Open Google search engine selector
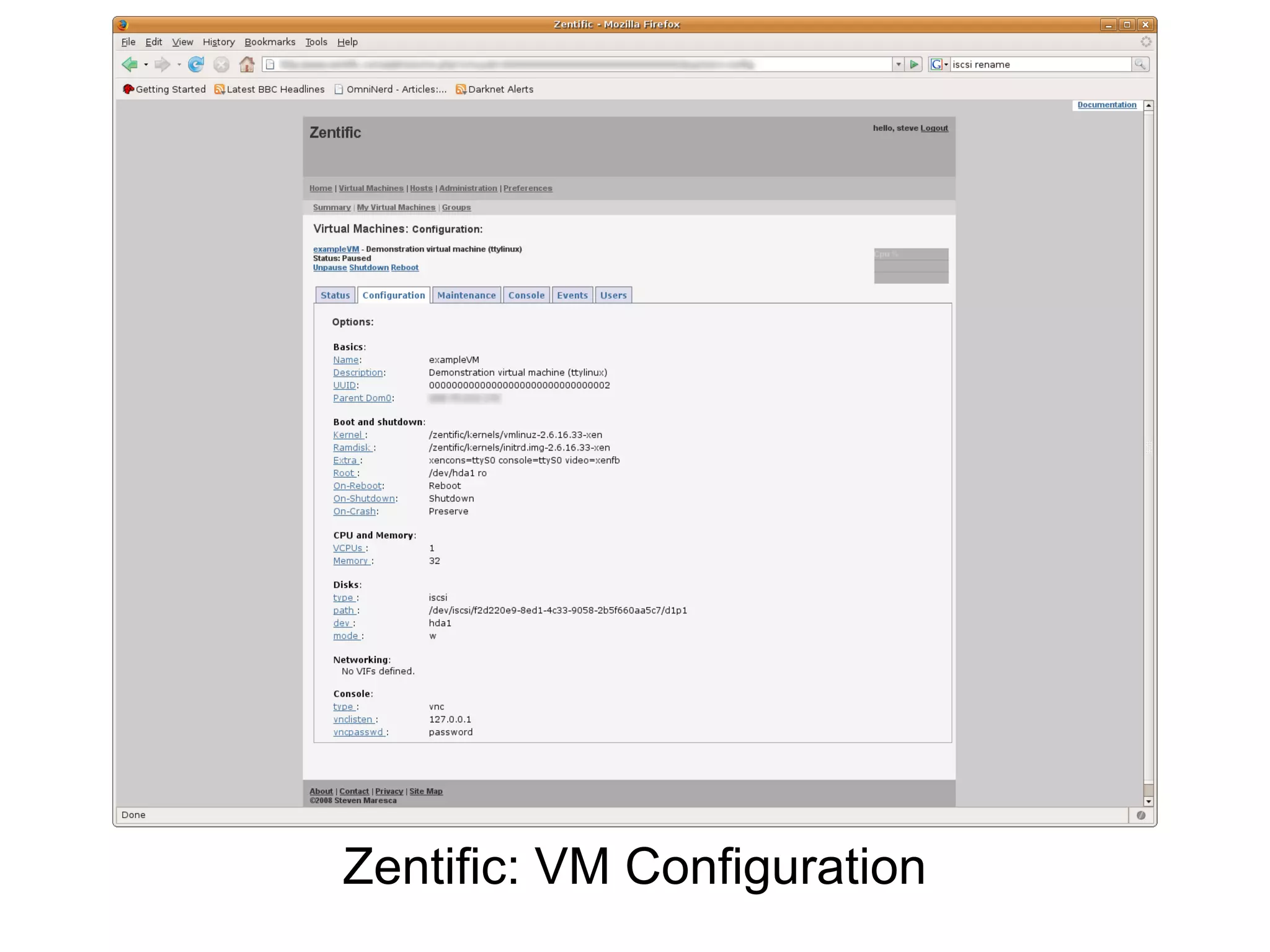This screenshot has height=952, width=1270. point(939,64)
